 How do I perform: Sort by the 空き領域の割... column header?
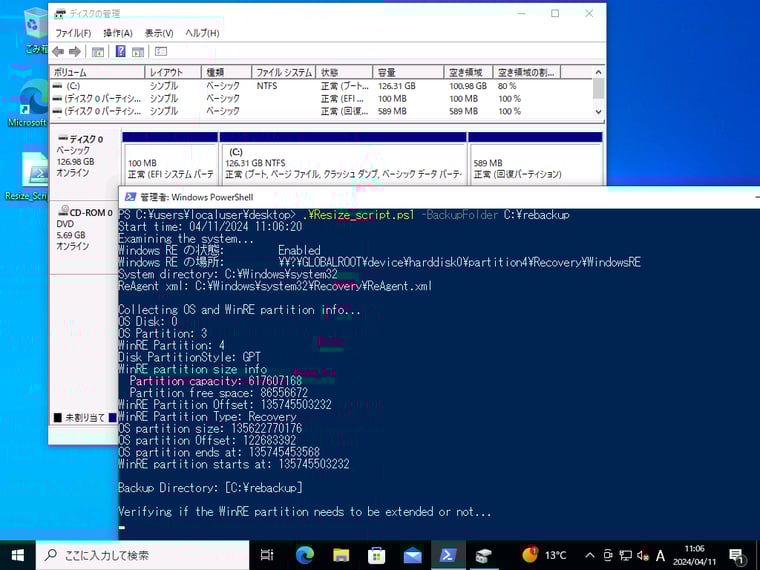(527, 72)
